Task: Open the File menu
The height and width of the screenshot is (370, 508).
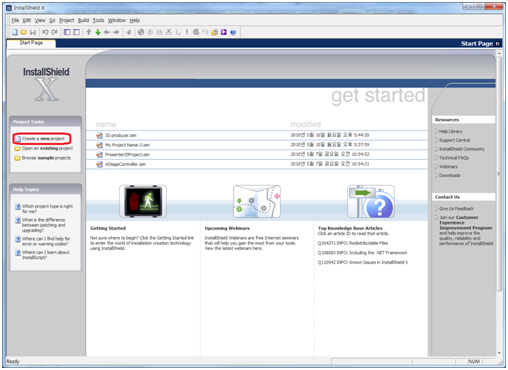Action: point(15,20)
